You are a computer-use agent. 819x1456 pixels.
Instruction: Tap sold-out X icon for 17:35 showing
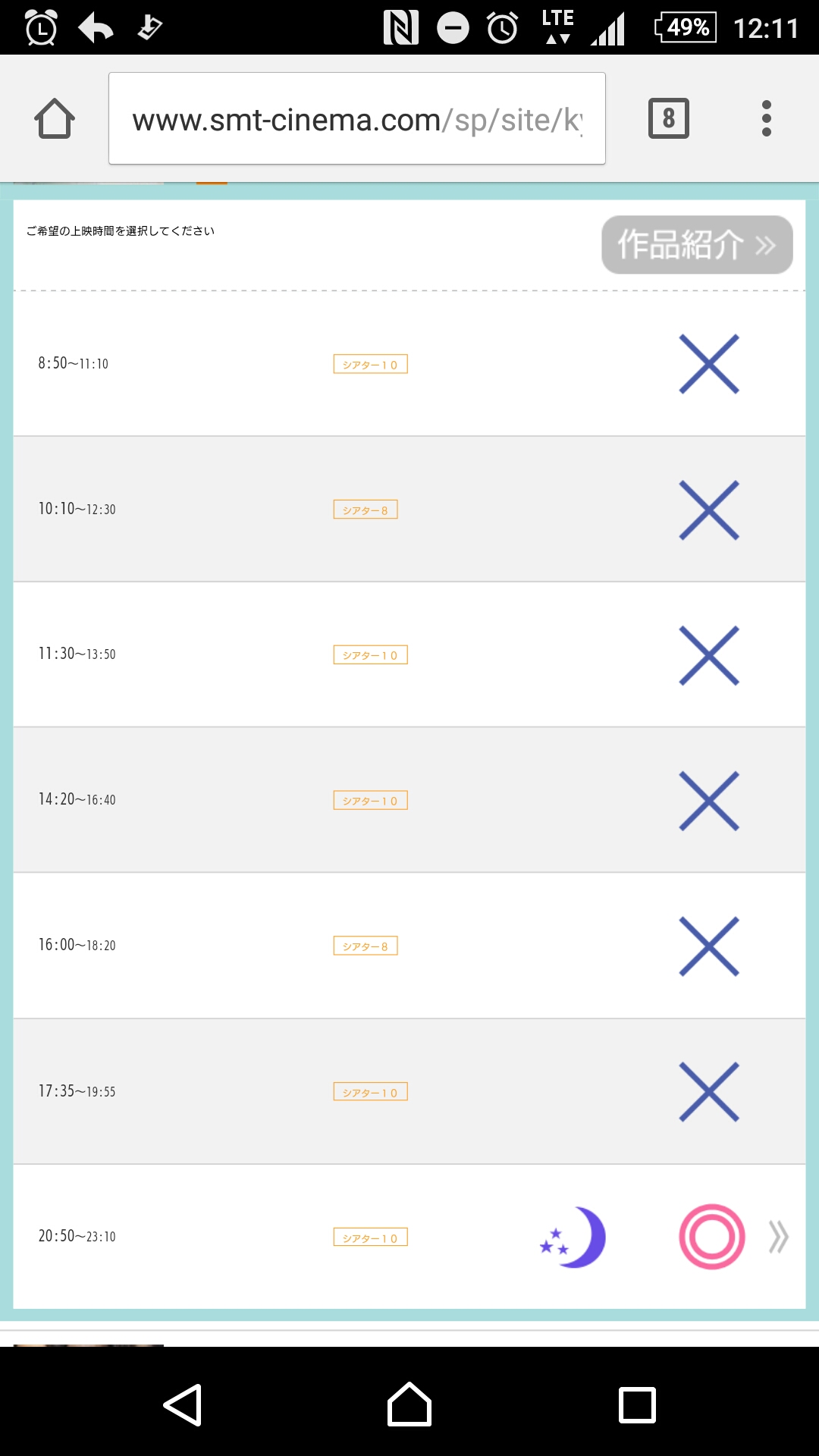[x=708, y=1092]
